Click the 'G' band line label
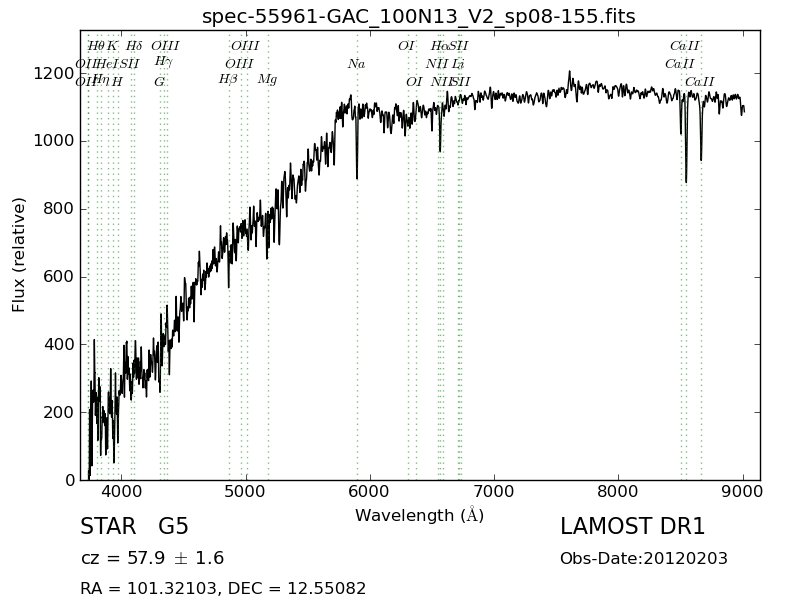 pyautogui.click(x=159, y=82)
